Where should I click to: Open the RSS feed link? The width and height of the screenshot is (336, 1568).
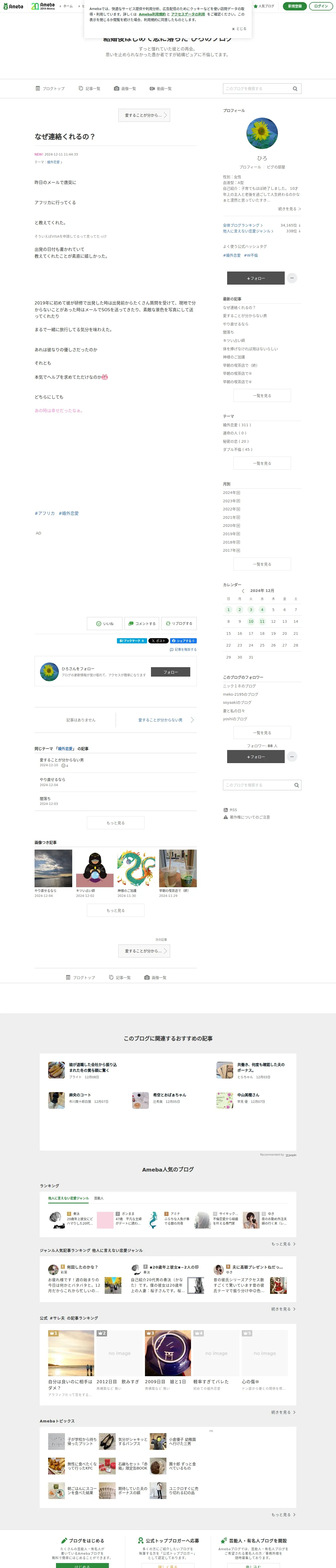pyautogui.click(x=230, y=810)
